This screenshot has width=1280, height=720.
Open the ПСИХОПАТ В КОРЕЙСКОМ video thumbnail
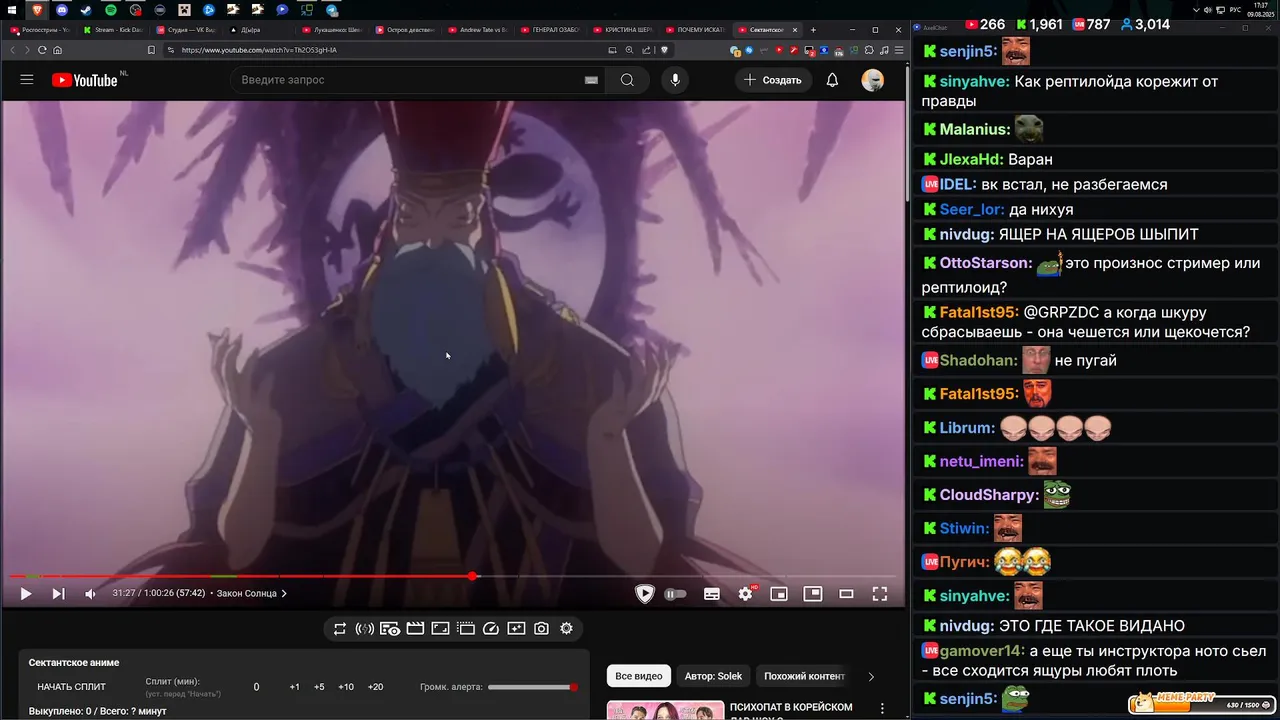coord(665,711)
